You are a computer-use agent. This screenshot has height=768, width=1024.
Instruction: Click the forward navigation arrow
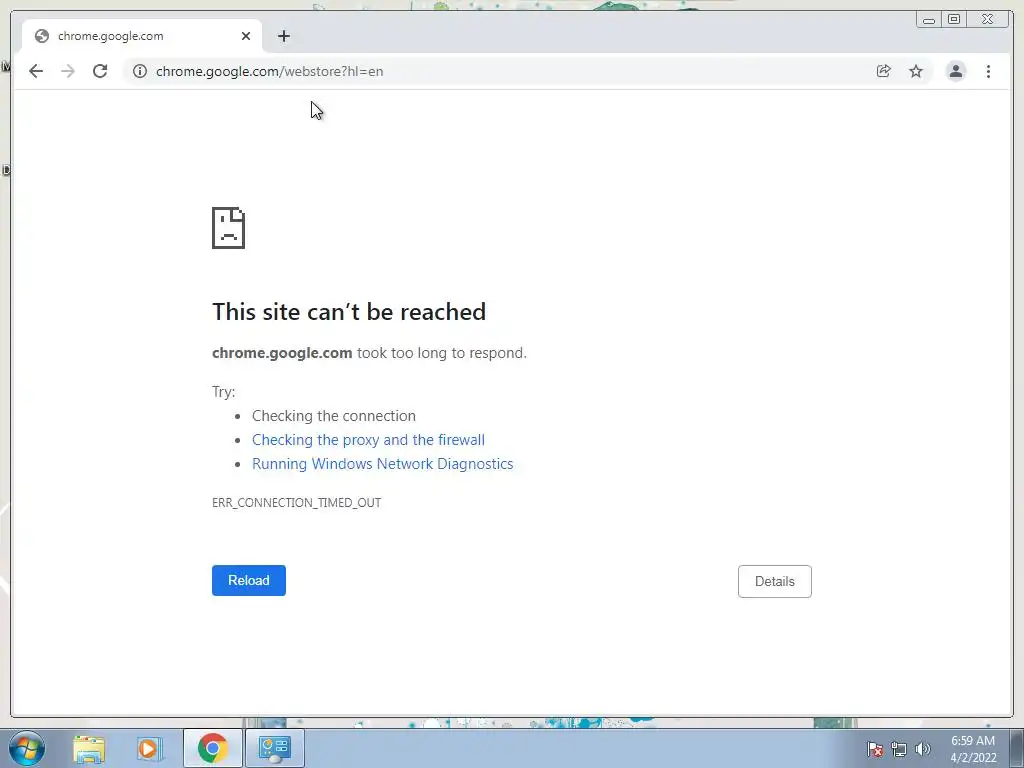68,71
